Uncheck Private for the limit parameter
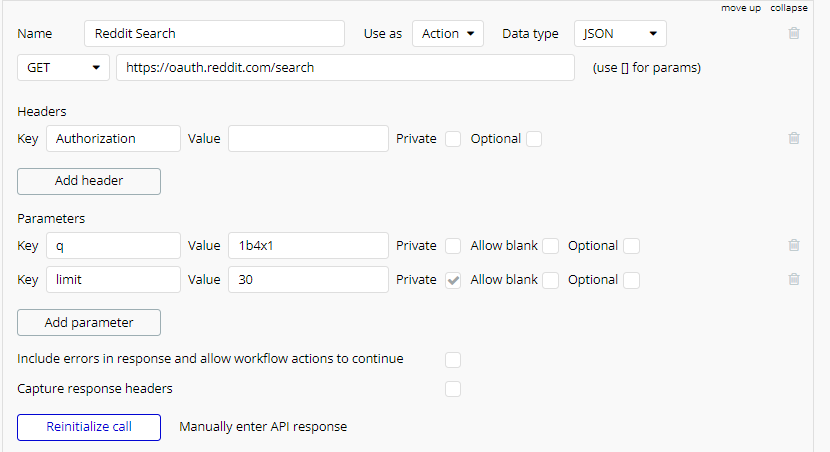Viewport: 830px width, 452px height. point(453,280)
